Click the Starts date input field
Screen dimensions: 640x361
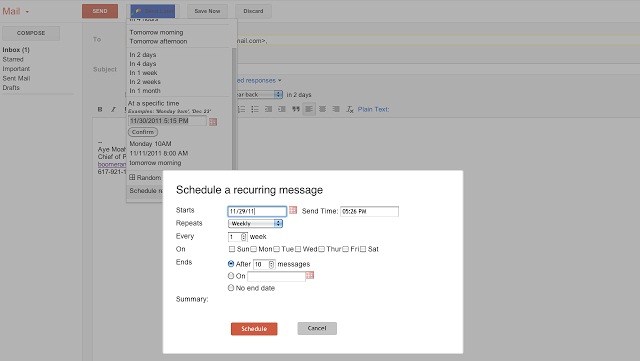(x=257, y=211)
